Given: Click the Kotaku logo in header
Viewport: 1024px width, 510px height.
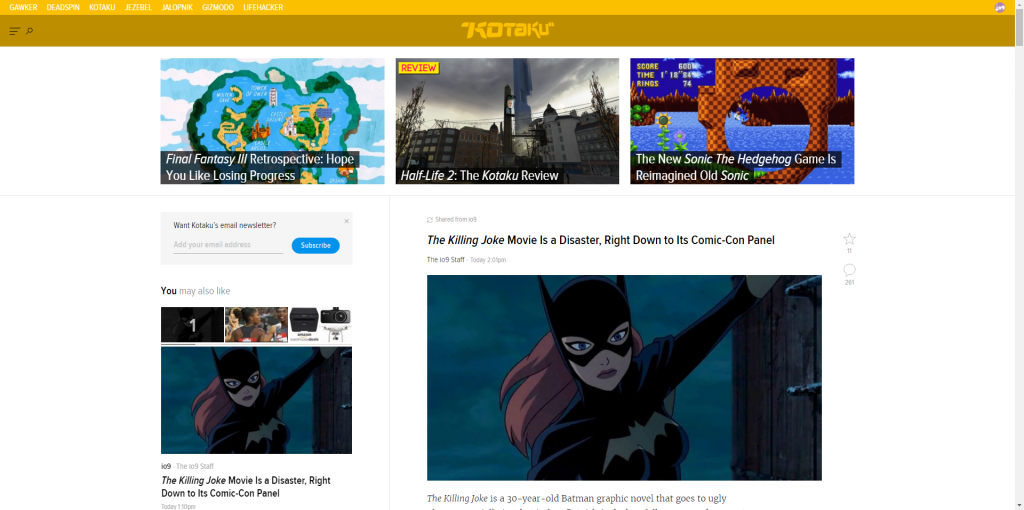Looking at the screenshot, I should (x=507, y=30).
